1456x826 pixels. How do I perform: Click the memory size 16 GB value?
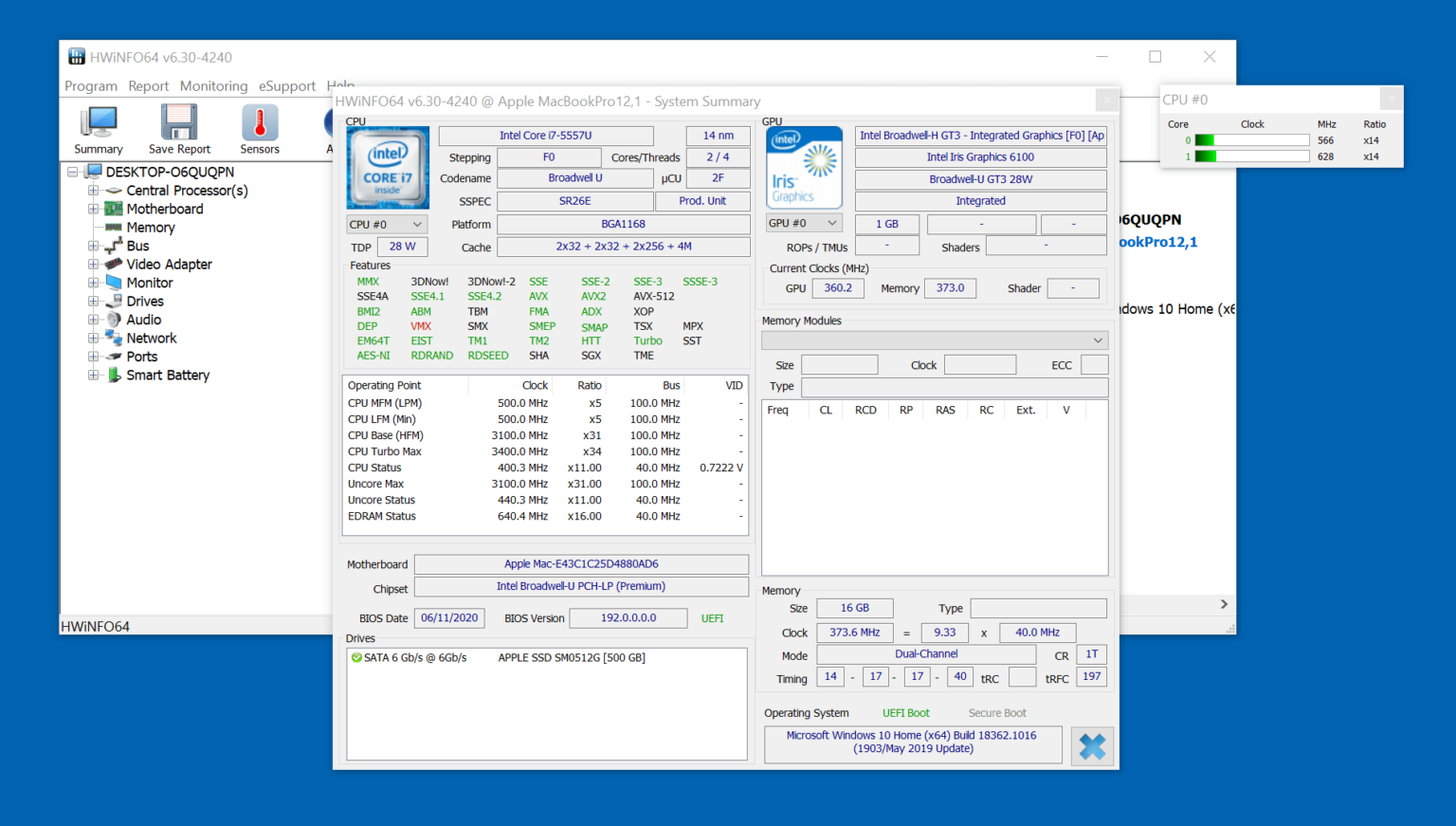click(854, 608)
